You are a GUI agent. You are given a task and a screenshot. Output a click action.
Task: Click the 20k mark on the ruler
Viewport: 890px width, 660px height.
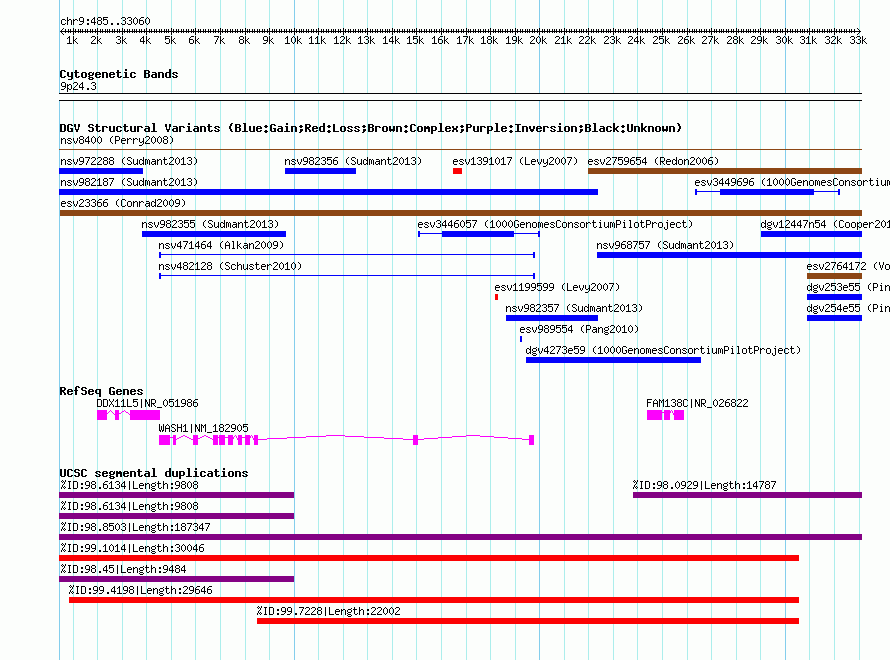pyautogui.click(x=538, y=40)
